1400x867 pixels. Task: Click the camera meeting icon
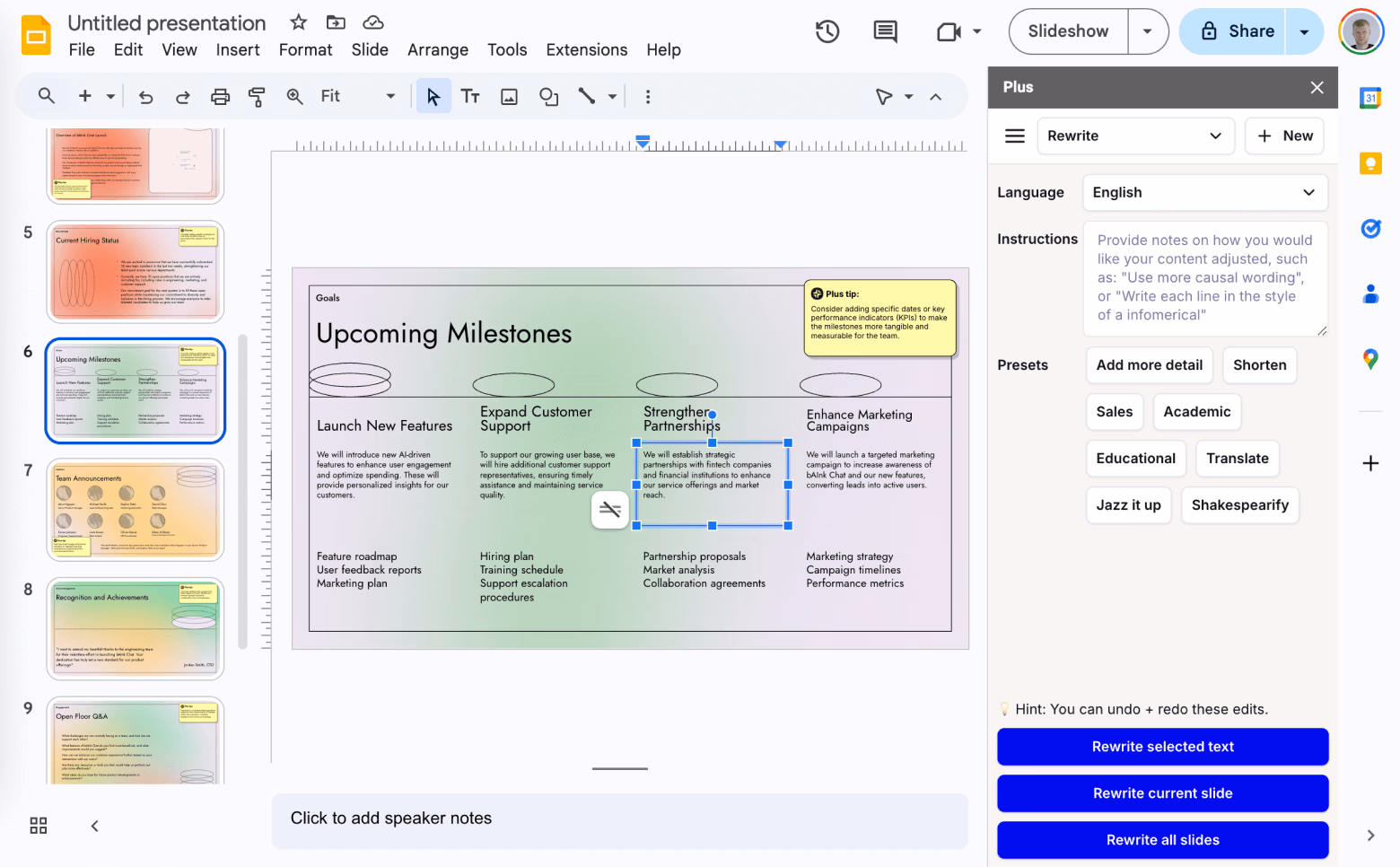pos(949,32)
